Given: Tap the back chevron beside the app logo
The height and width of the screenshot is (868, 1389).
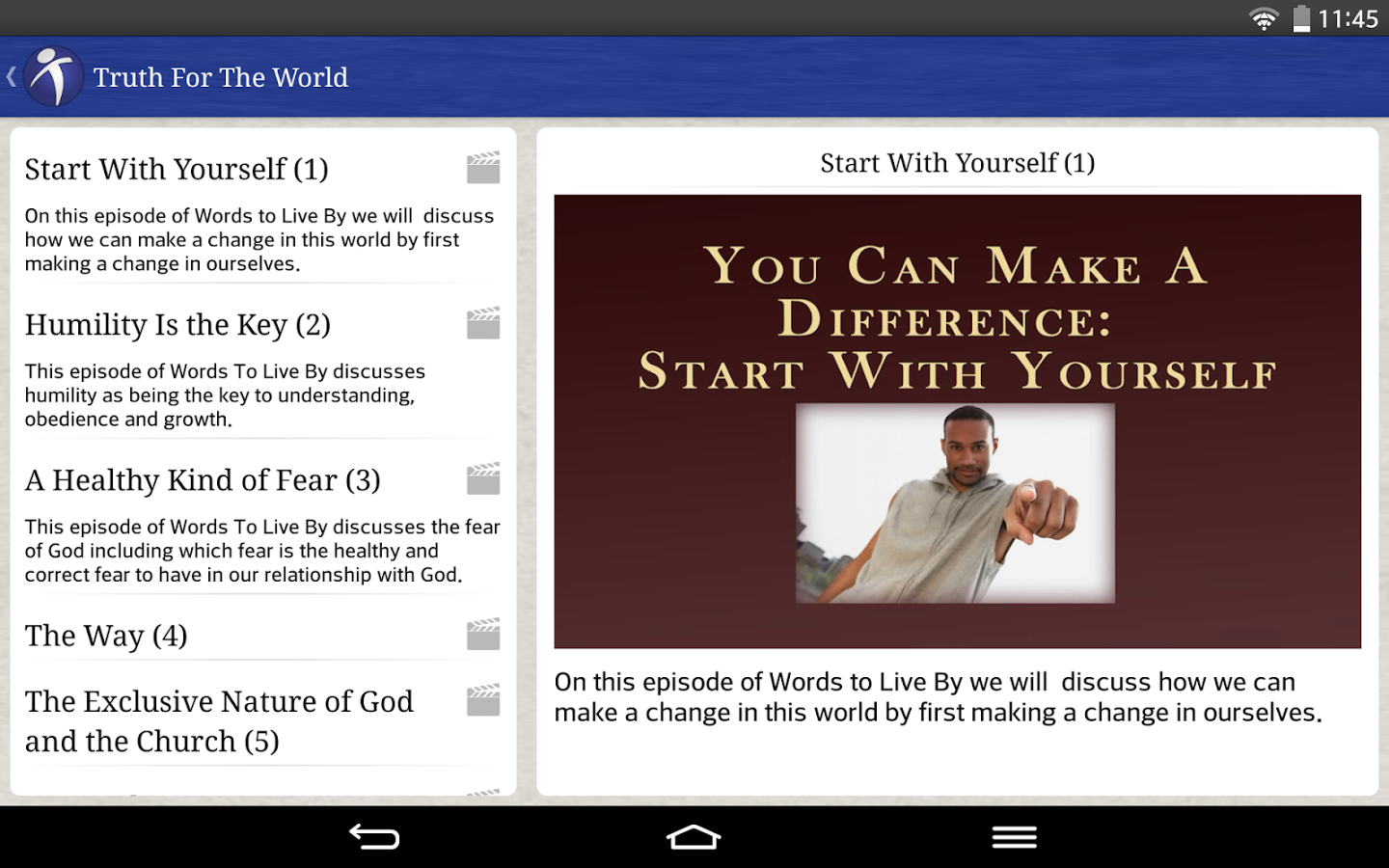Looking at the screenshot, I should click(11, 76).
